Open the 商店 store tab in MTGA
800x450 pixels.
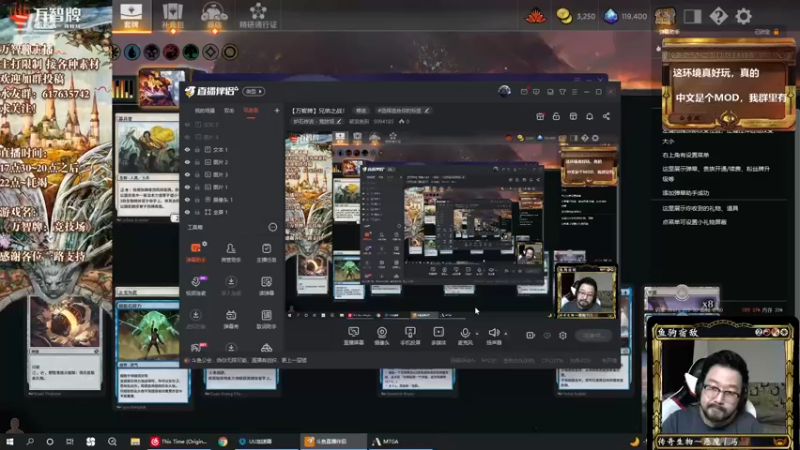coord(214,15)
